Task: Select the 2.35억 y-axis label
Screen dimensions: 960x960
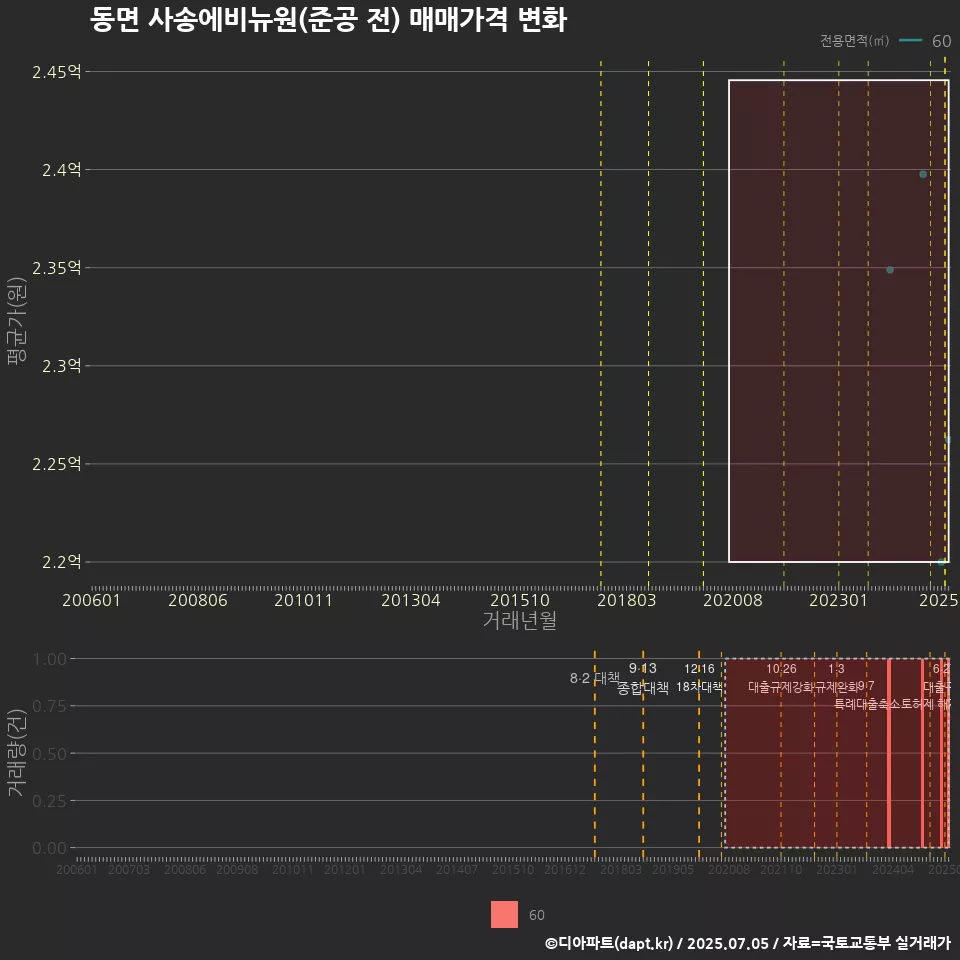Action: point(56,268)
